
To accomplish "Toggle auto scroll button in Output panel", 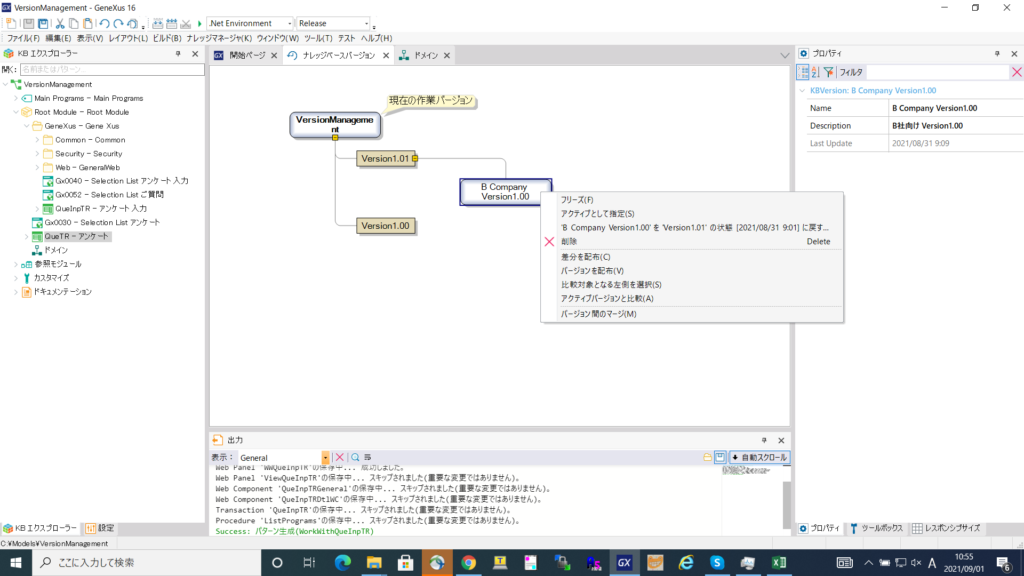I will pos(760,457).
